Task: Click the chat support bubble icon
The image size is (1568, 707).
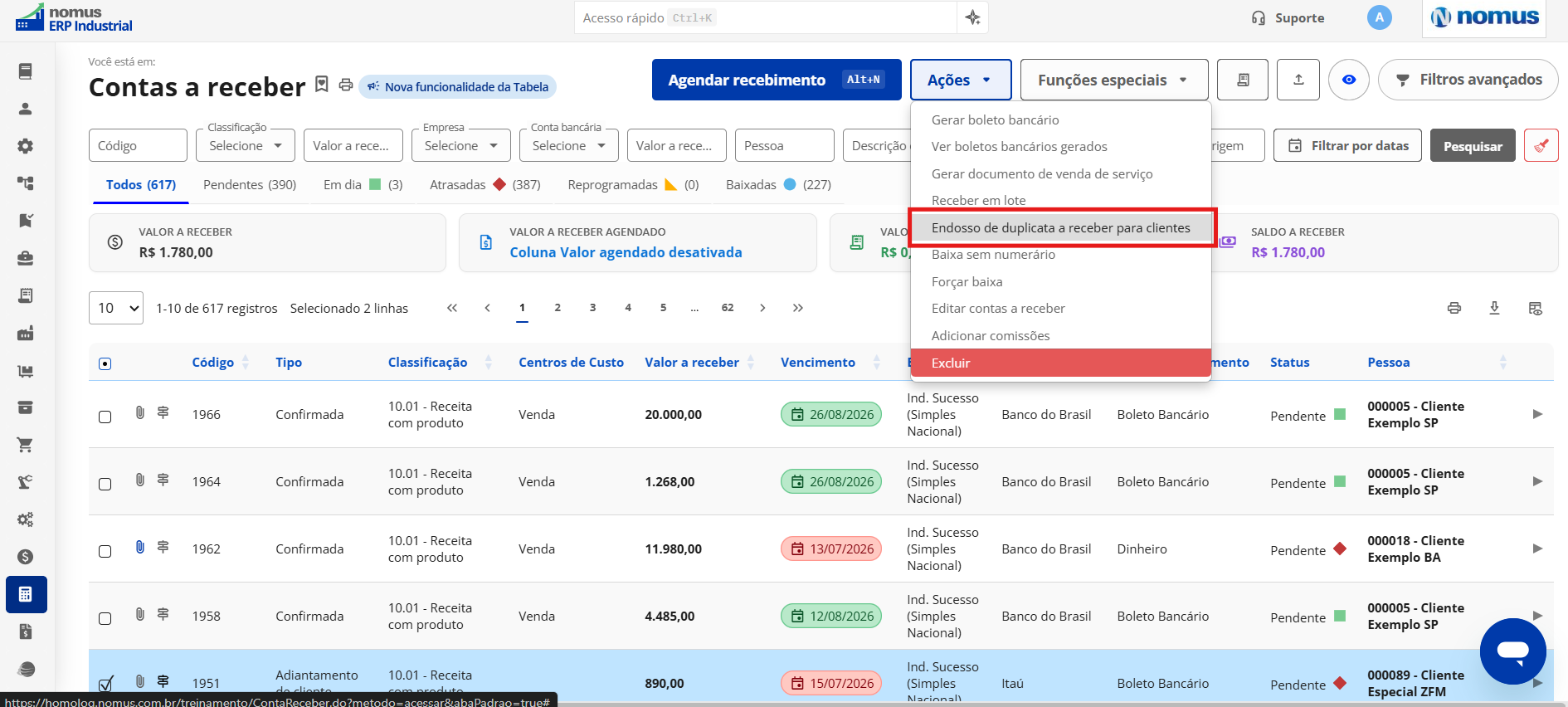Action: (1512, 651)
